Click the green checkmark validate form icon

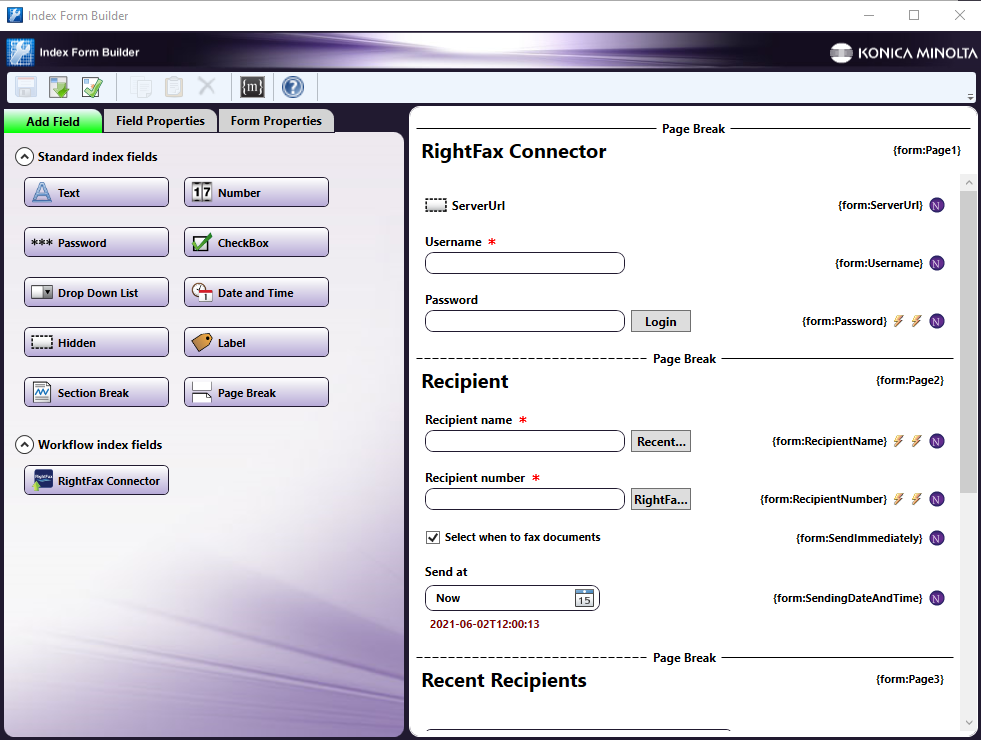click(x=92, y=87)
